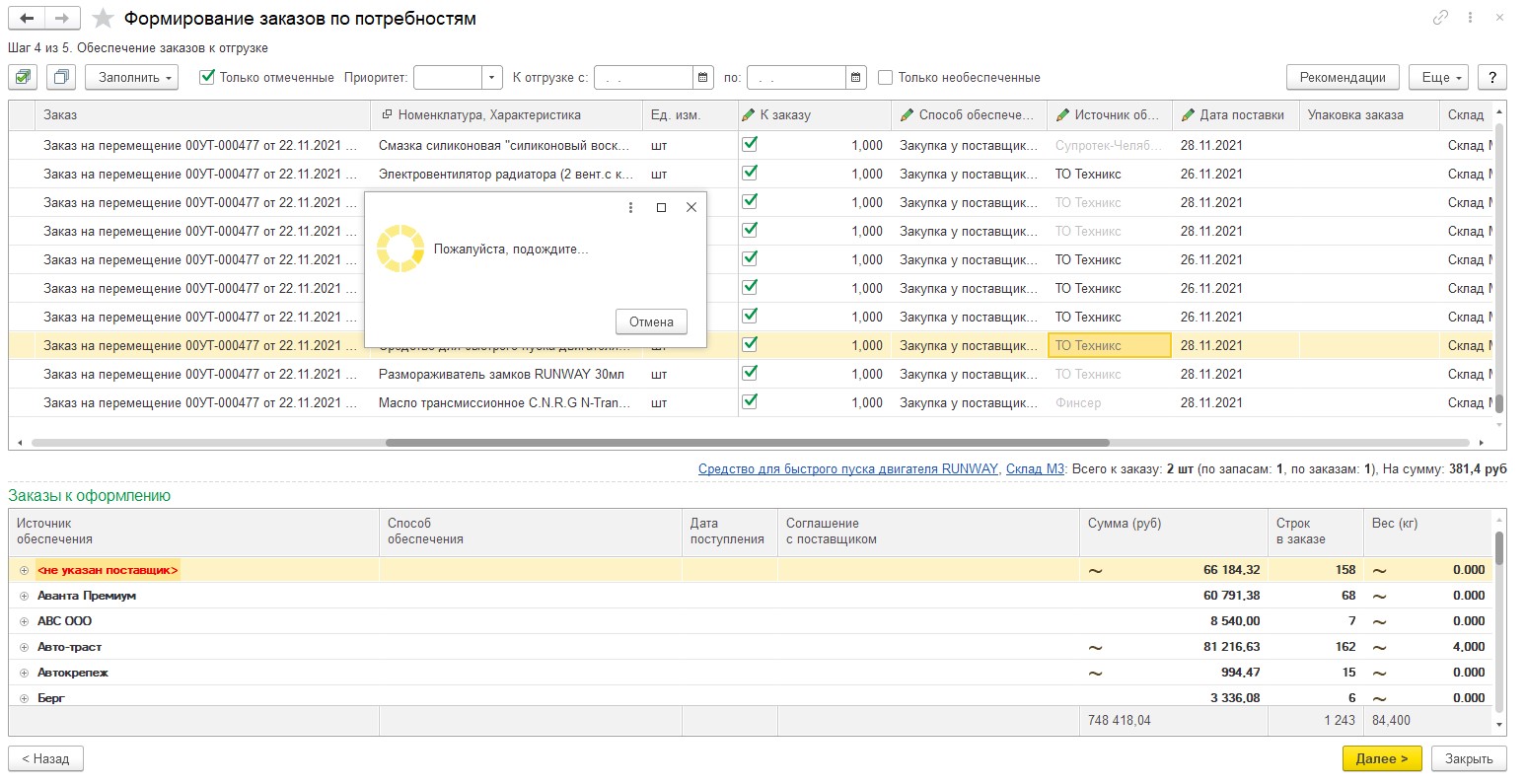Open the Приоритет dropdown list
1526x784 pixels.
coord(492,78)
